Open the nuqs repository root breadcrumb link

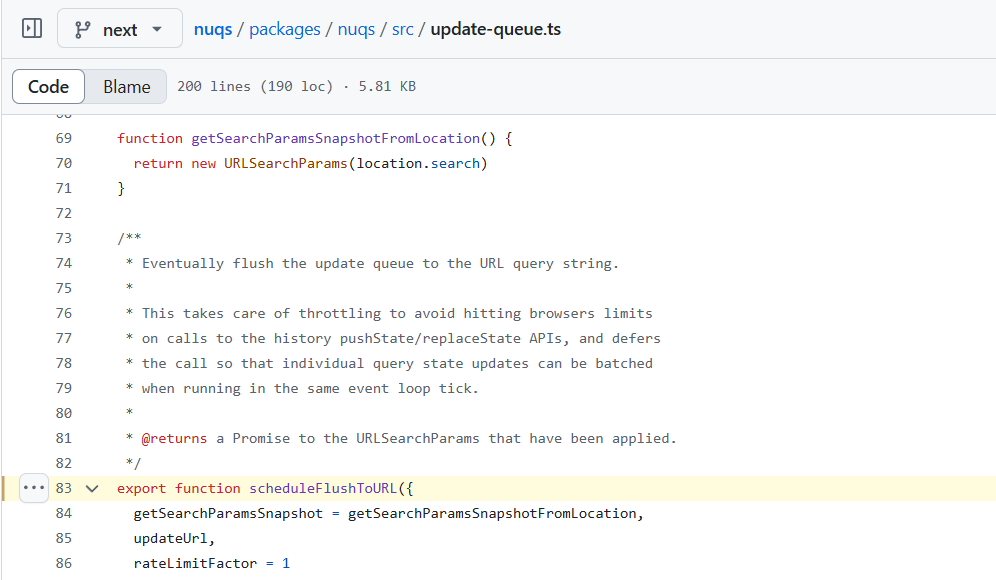click(213, 29)
